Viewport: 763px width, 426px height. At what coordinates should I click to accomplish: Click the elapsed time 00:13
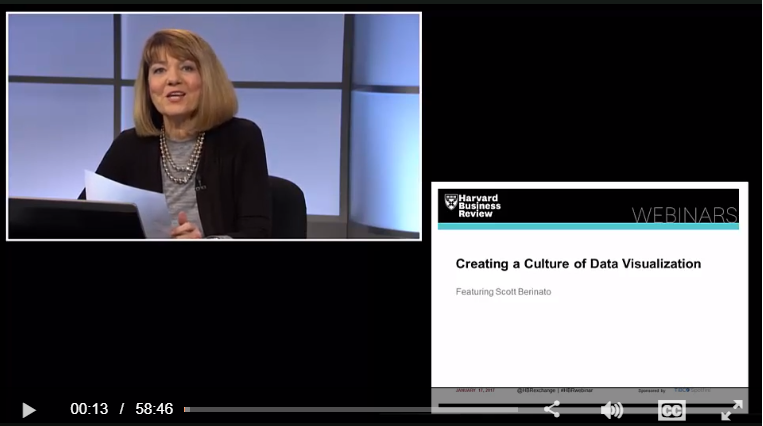click(89, 409)
